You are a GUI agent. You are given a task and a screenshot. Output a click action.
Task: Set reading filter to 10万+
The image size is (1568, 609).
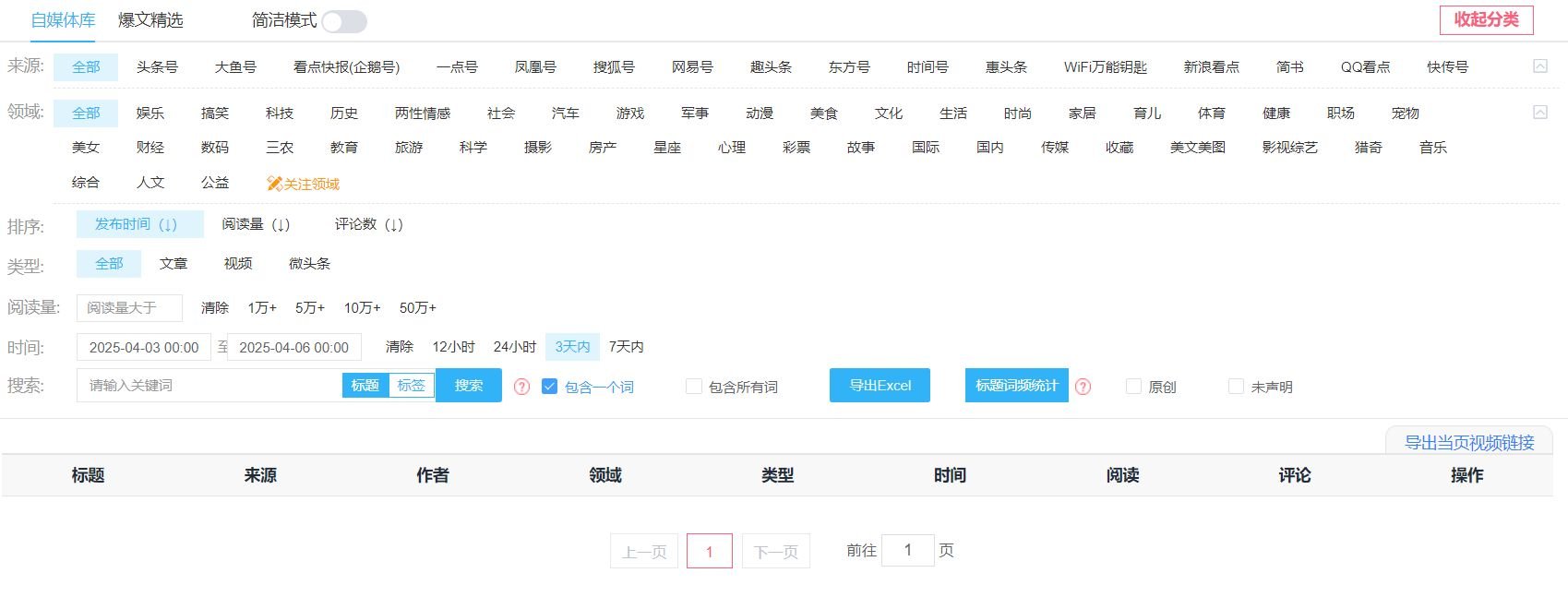pyautogui.click(x=362, y=307)
